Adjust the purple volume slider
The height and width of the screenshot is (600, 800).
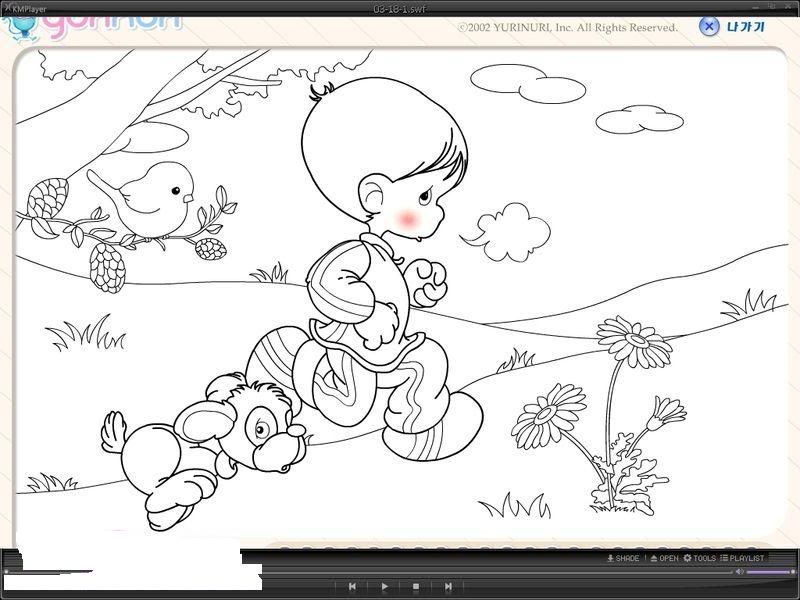pos(770,572)
